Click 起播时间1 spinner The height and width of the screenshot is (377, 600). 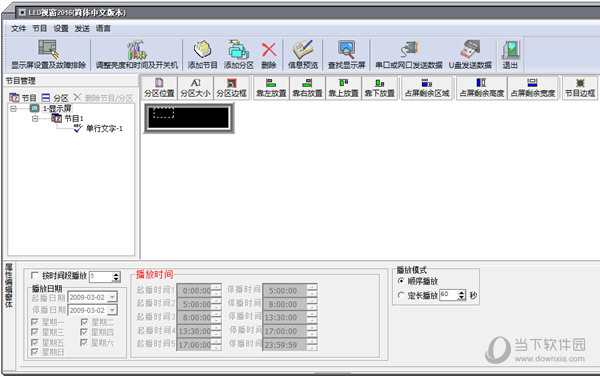point(217,291)
